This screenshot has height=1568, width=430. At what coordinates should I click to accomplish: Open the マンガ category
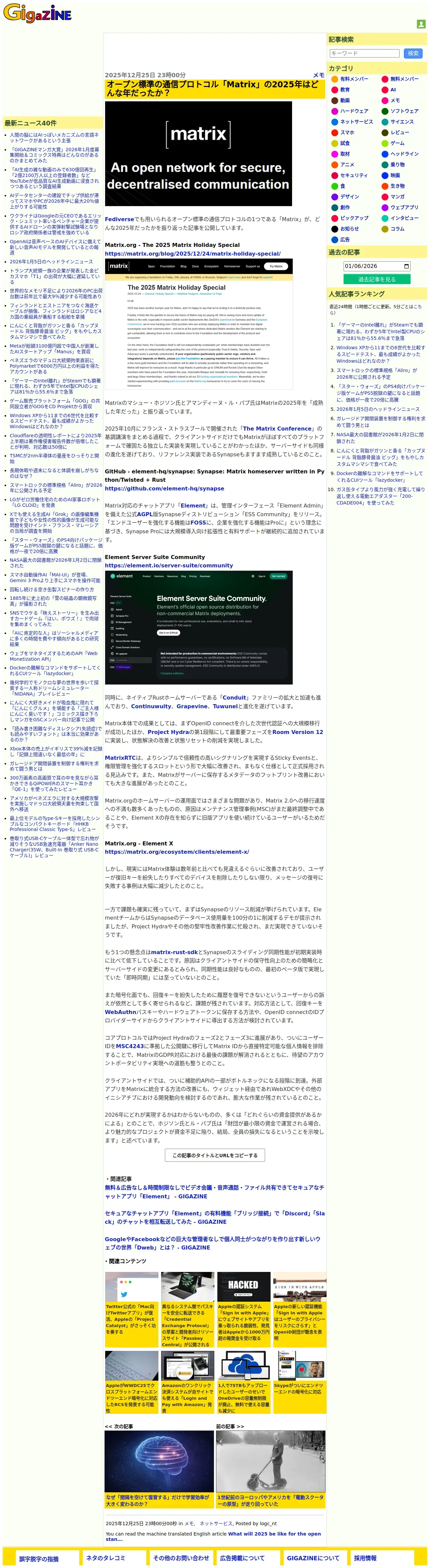pos(397,197)
